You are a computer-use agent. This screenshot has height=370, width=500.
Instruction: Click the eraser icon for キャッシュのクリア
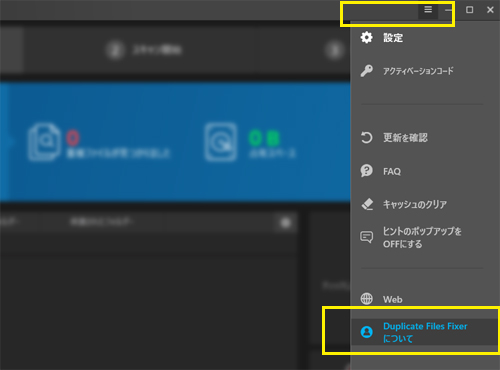pyautogui.click(x=367, y=204)
